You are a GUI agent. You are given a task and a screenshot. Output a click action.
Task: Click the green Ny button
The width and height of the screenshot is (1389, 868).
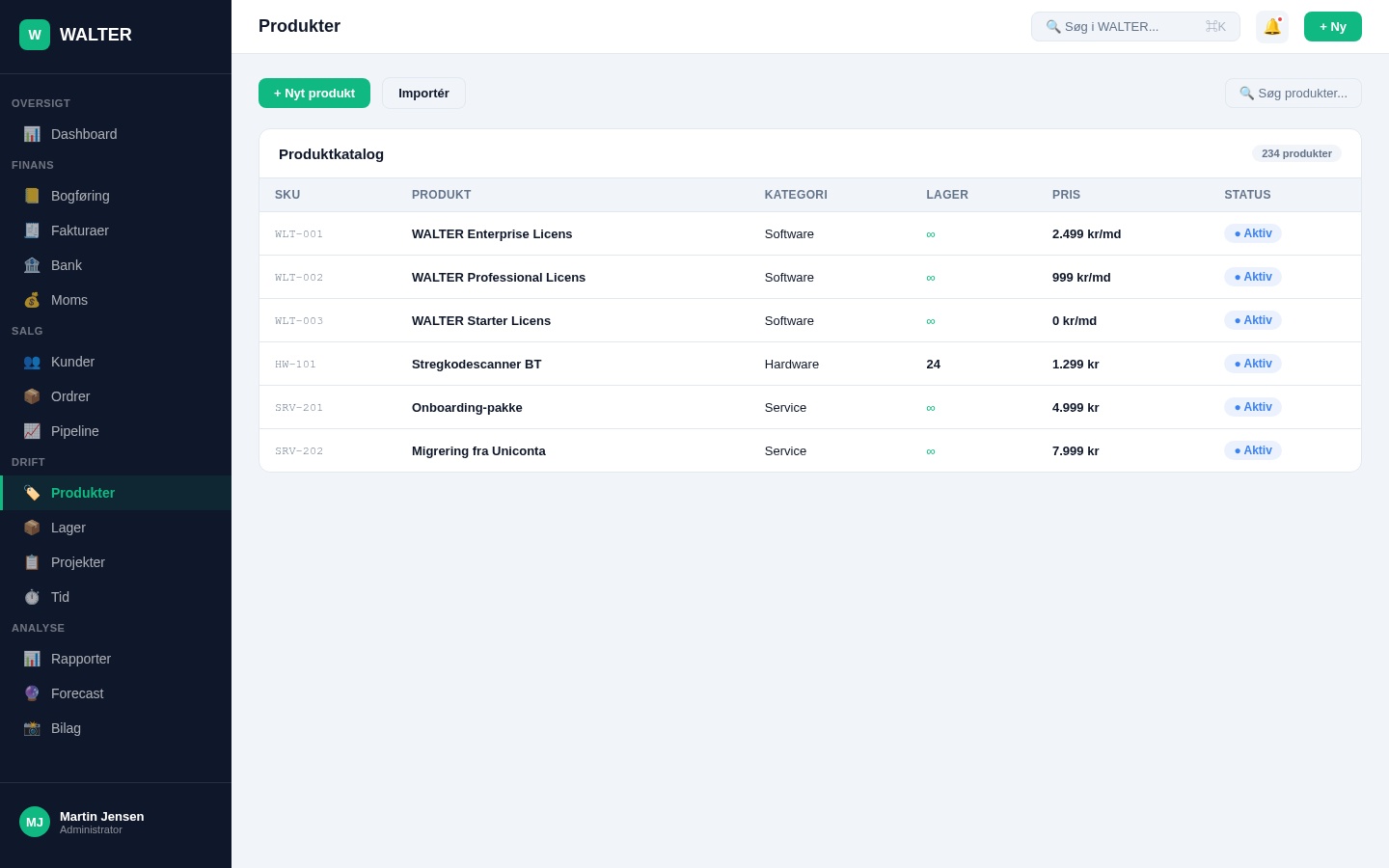coord(1333,27)
